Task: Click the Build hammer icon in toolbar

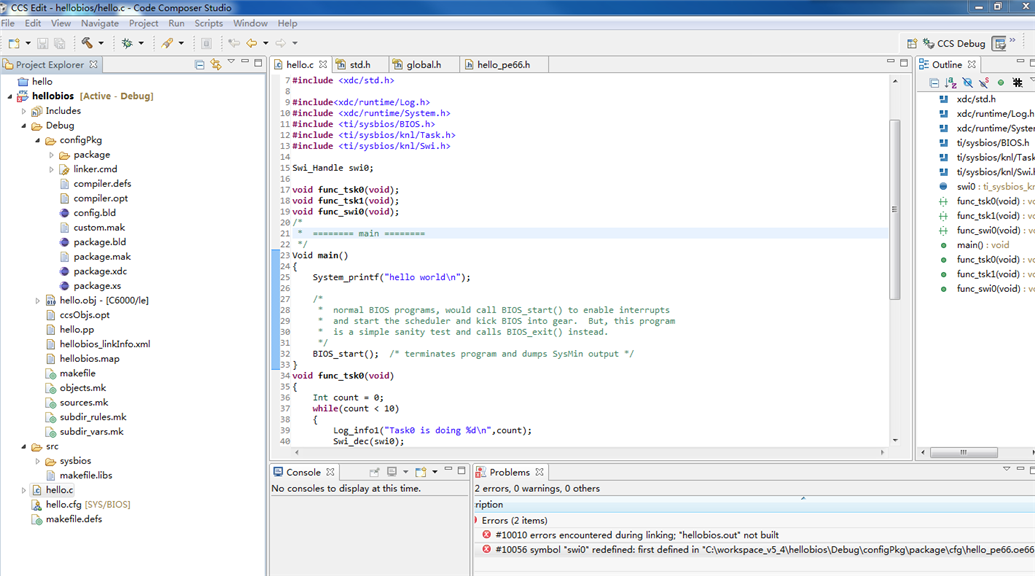Action: [x=87, y=43]
